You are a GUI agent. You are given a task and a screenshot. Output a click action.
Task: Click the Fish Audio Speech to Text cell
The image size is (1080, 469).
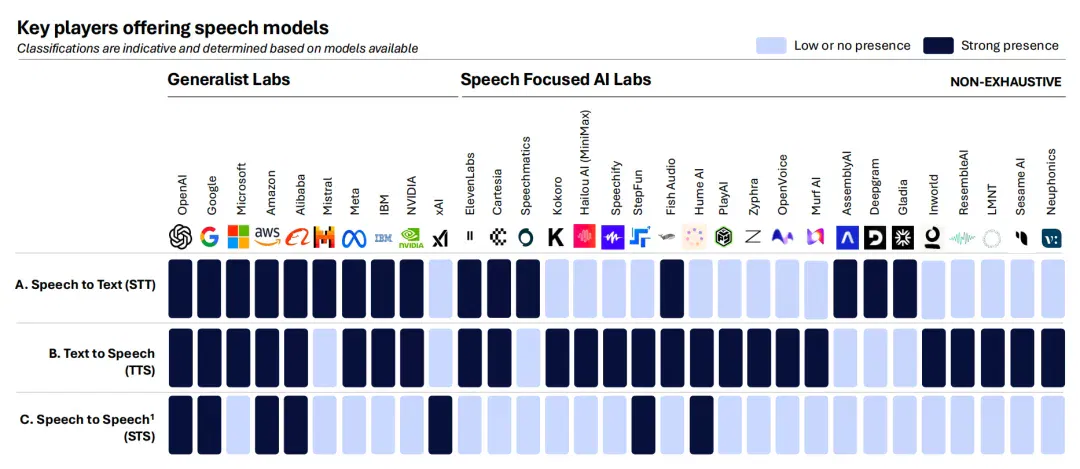tap(672, 289)
